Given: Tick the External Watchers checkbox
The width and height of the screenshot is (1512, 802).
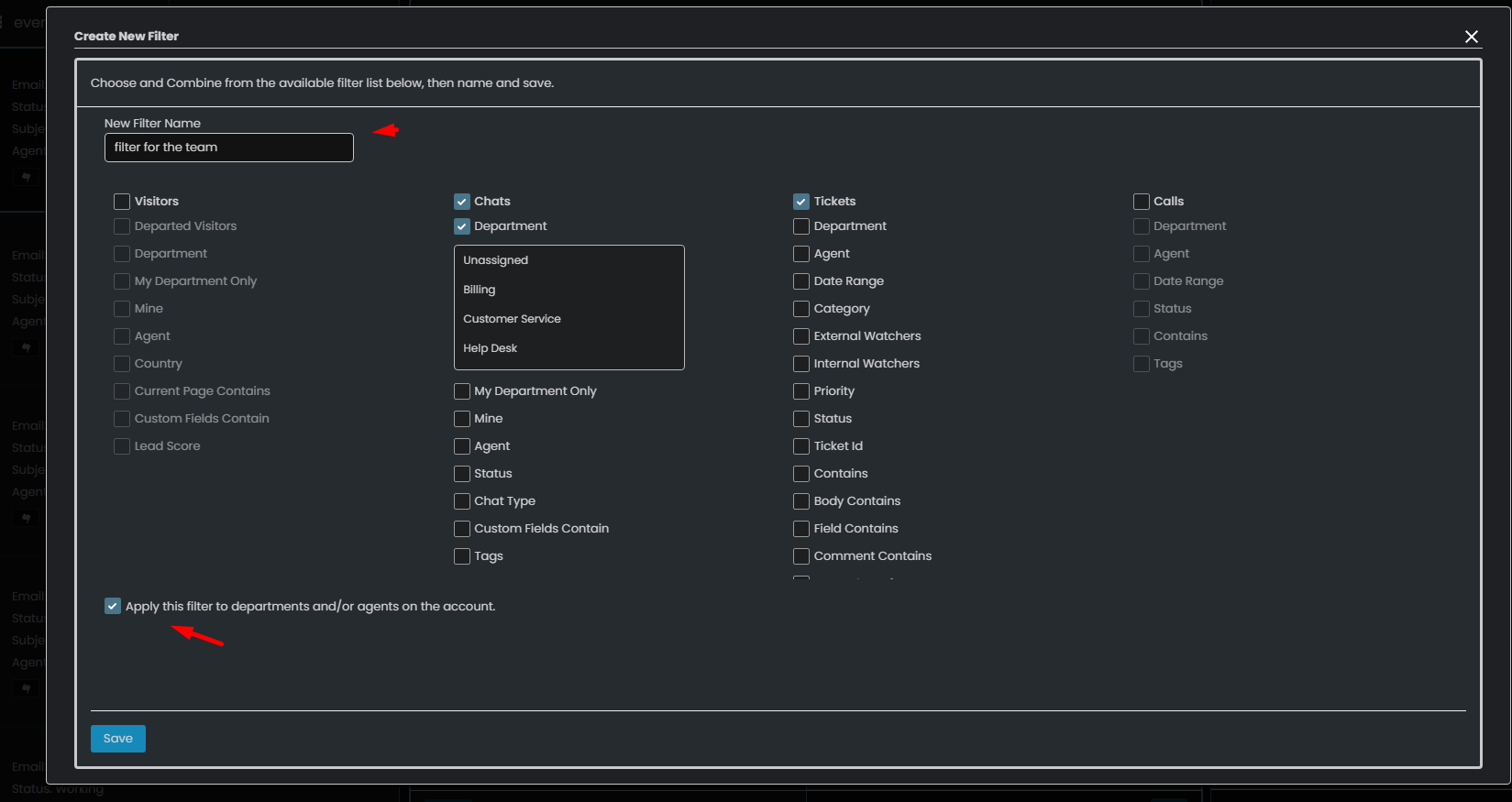Looking at the screenshot, I should tap(801, 336).
